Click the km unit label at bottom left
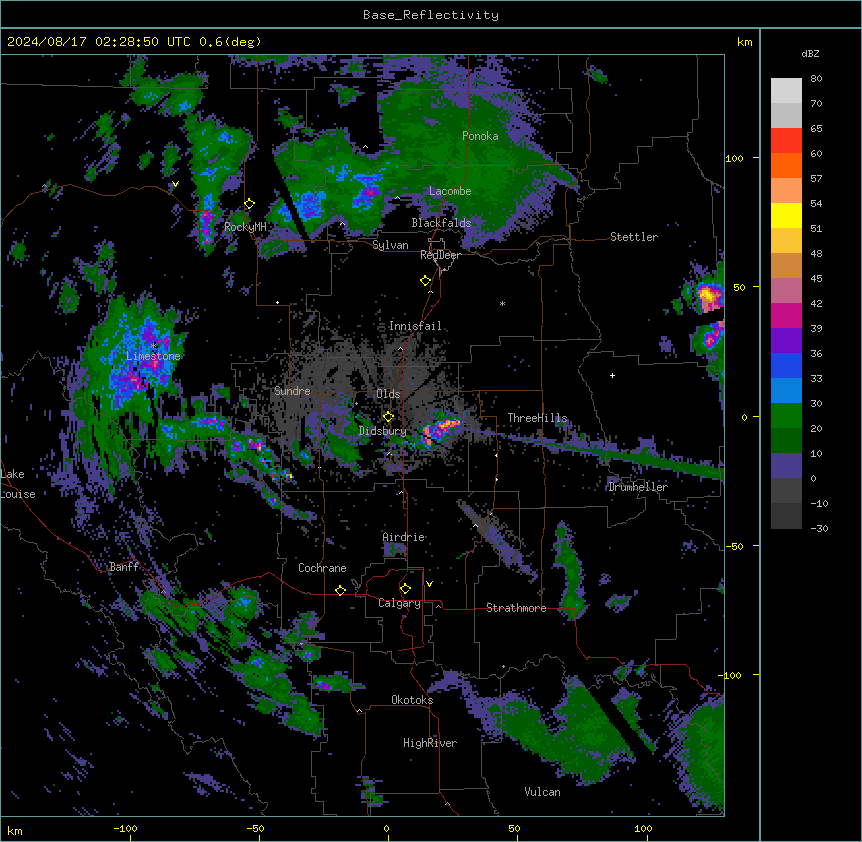 click(15, 831)
